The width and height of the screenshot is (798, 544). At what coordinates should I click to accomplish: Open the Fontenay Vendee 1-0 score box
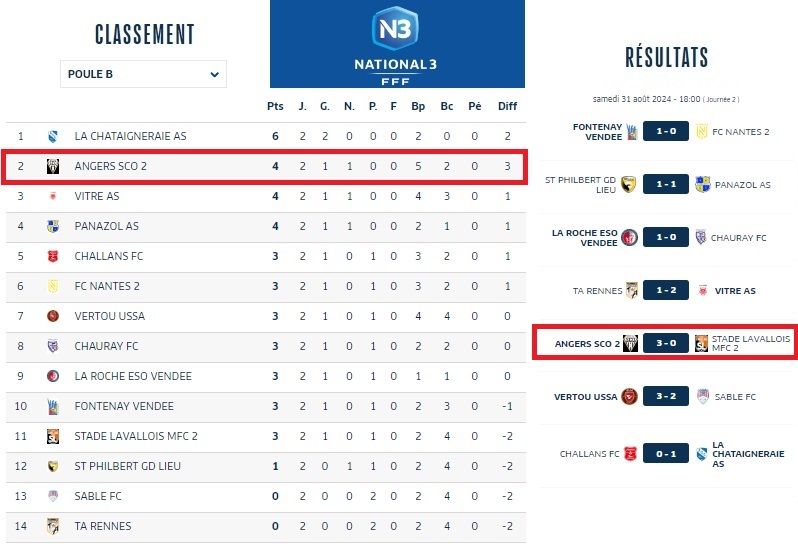666,132
